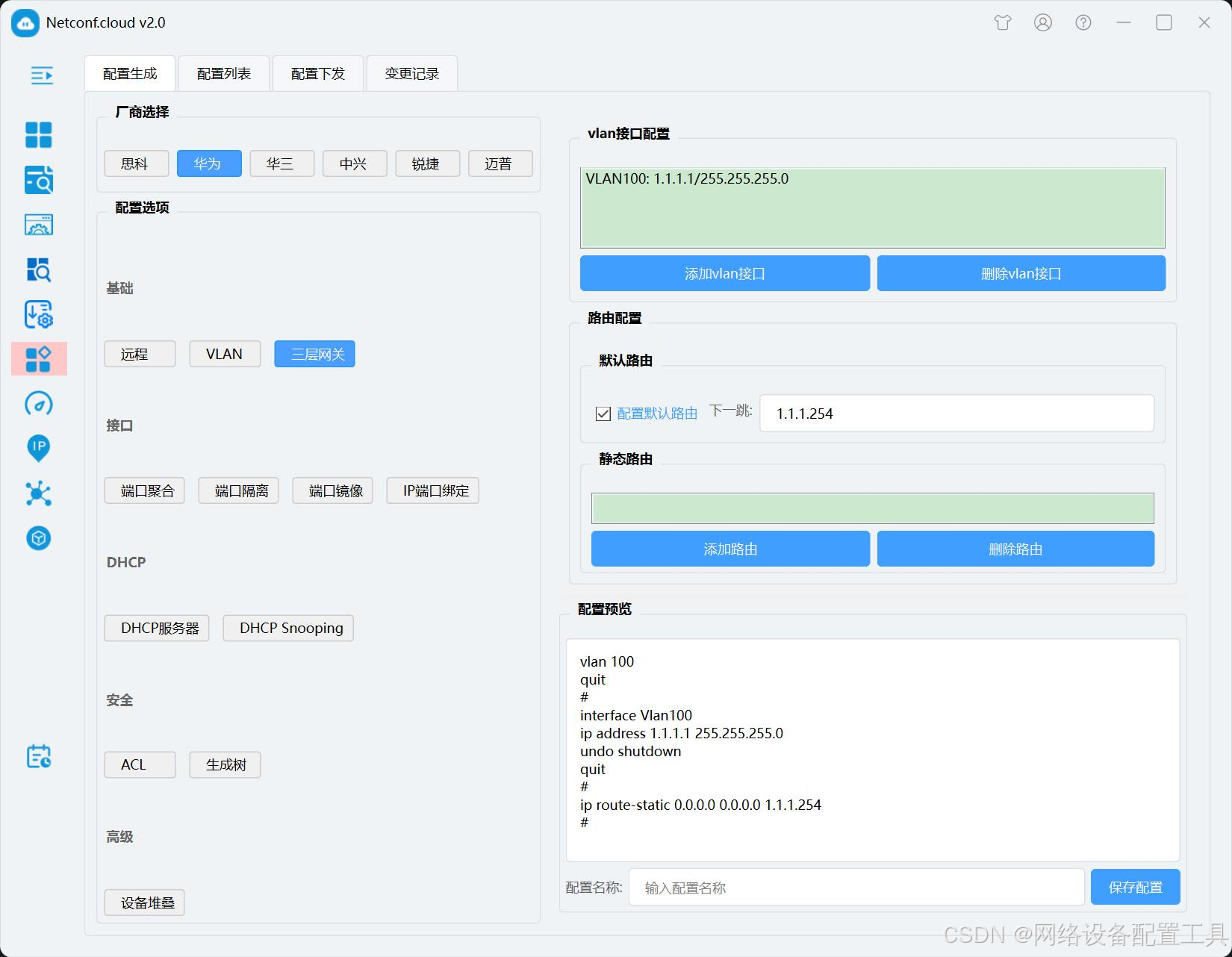Open the monitor dashboard icon in sidebar

[x=39, y=225]
